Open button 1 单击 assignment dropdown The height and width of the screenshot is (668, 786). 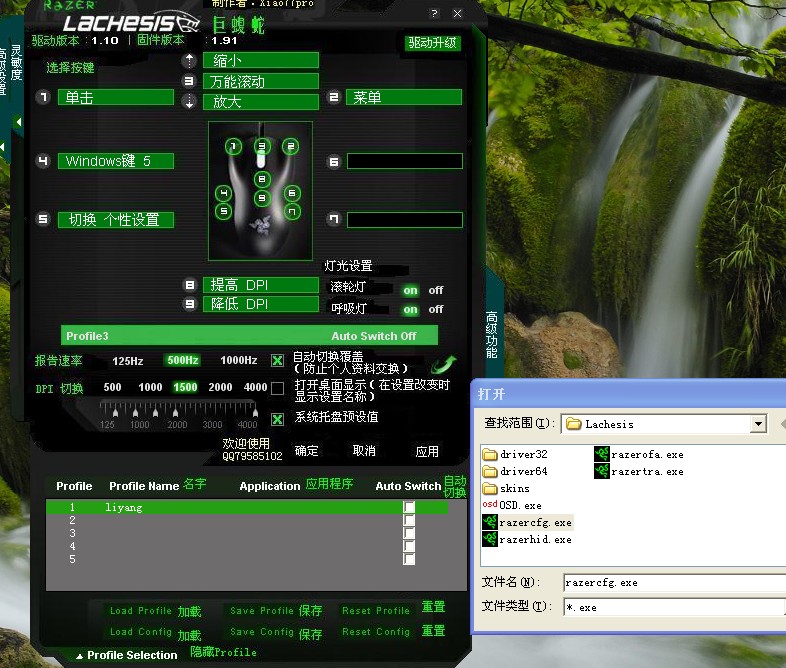click(x=116, y=97)
